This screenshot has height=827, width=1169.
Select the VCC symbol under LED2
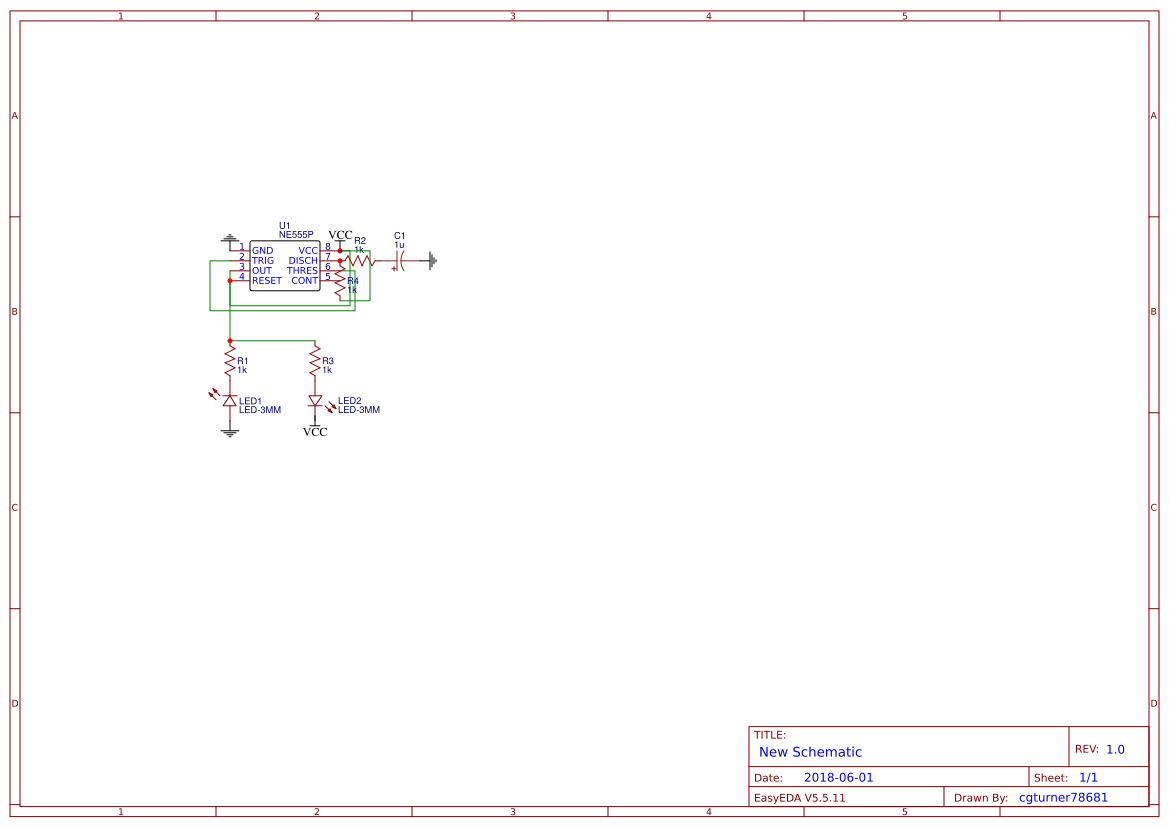[x=315, y=431]
